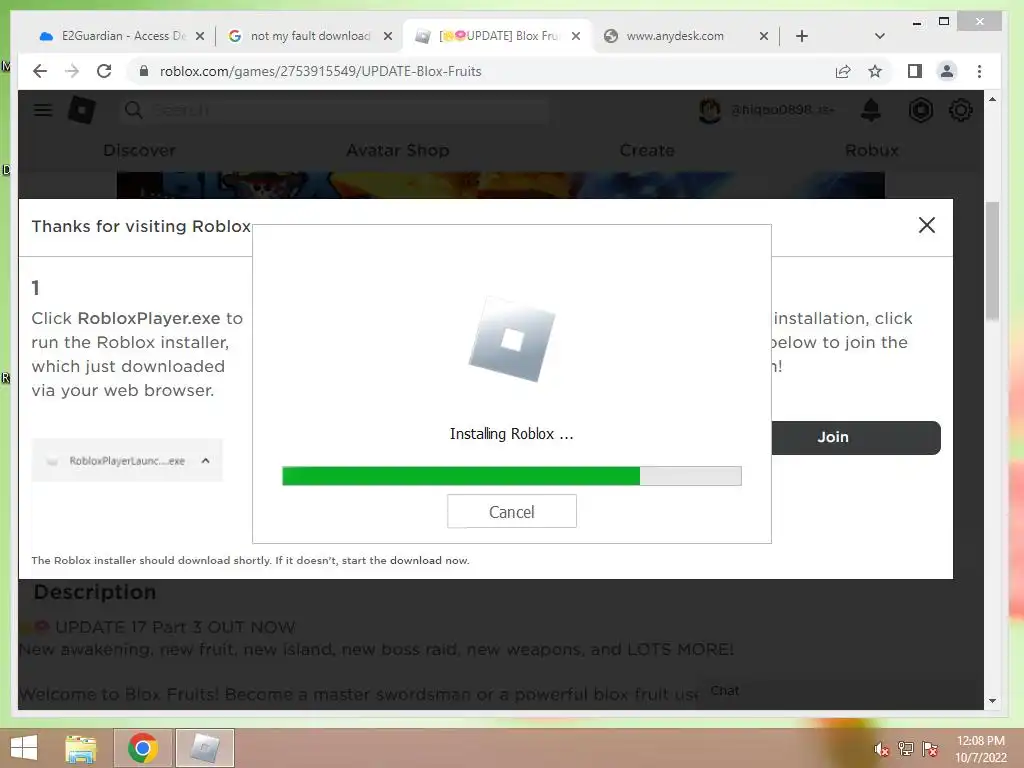Open File Explorer from the taskbar
This screenshot has height=768, width=1024.
[81, 748]
